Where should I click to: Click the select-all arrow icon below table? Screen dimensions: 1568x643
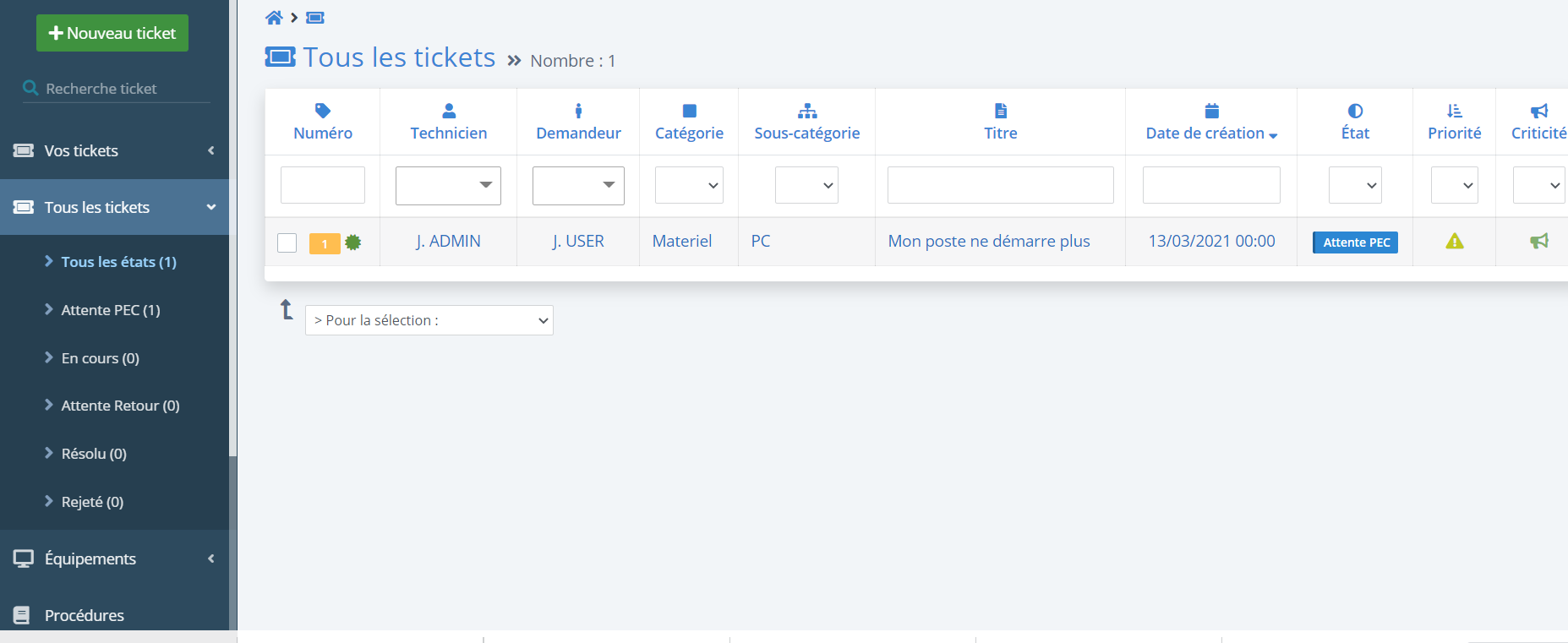tap(287, 310)
